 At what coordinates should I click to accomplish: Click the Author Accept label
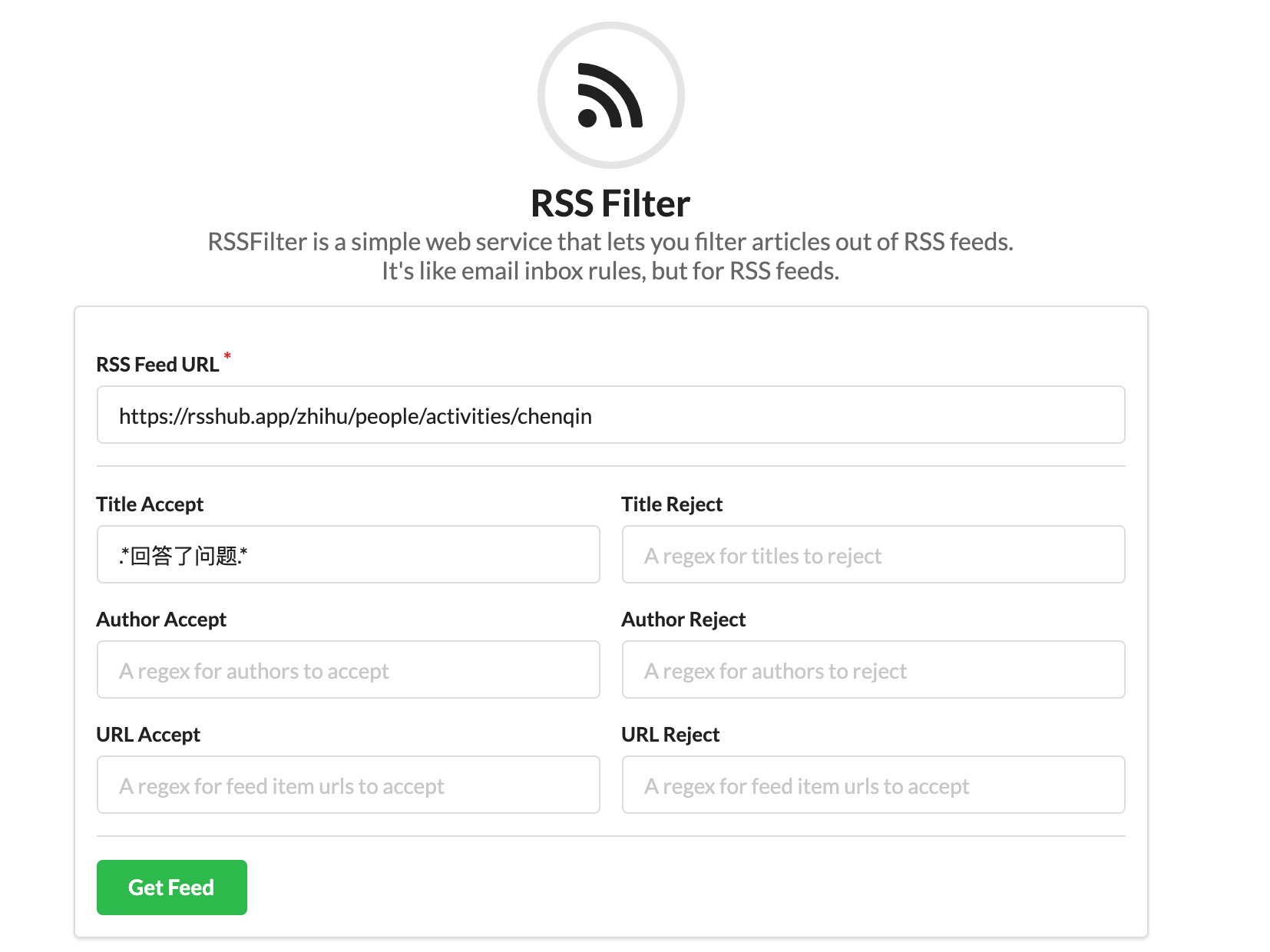(x=160, y=619)
